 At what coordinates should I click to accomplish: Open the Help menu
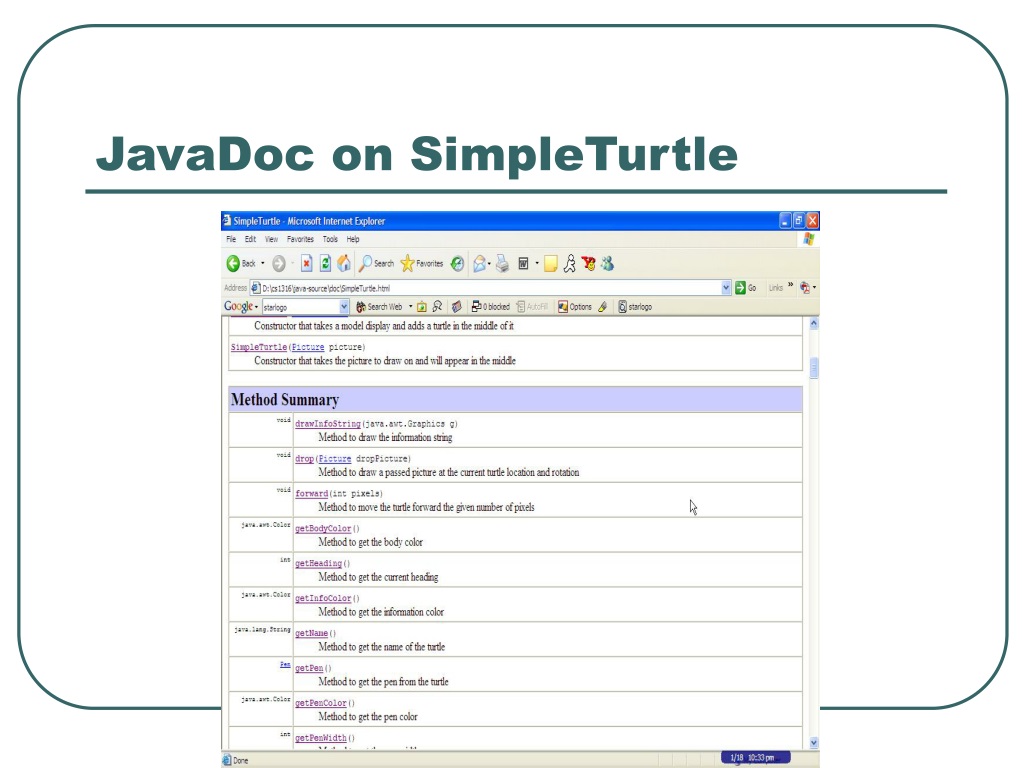tap(353, 240)
